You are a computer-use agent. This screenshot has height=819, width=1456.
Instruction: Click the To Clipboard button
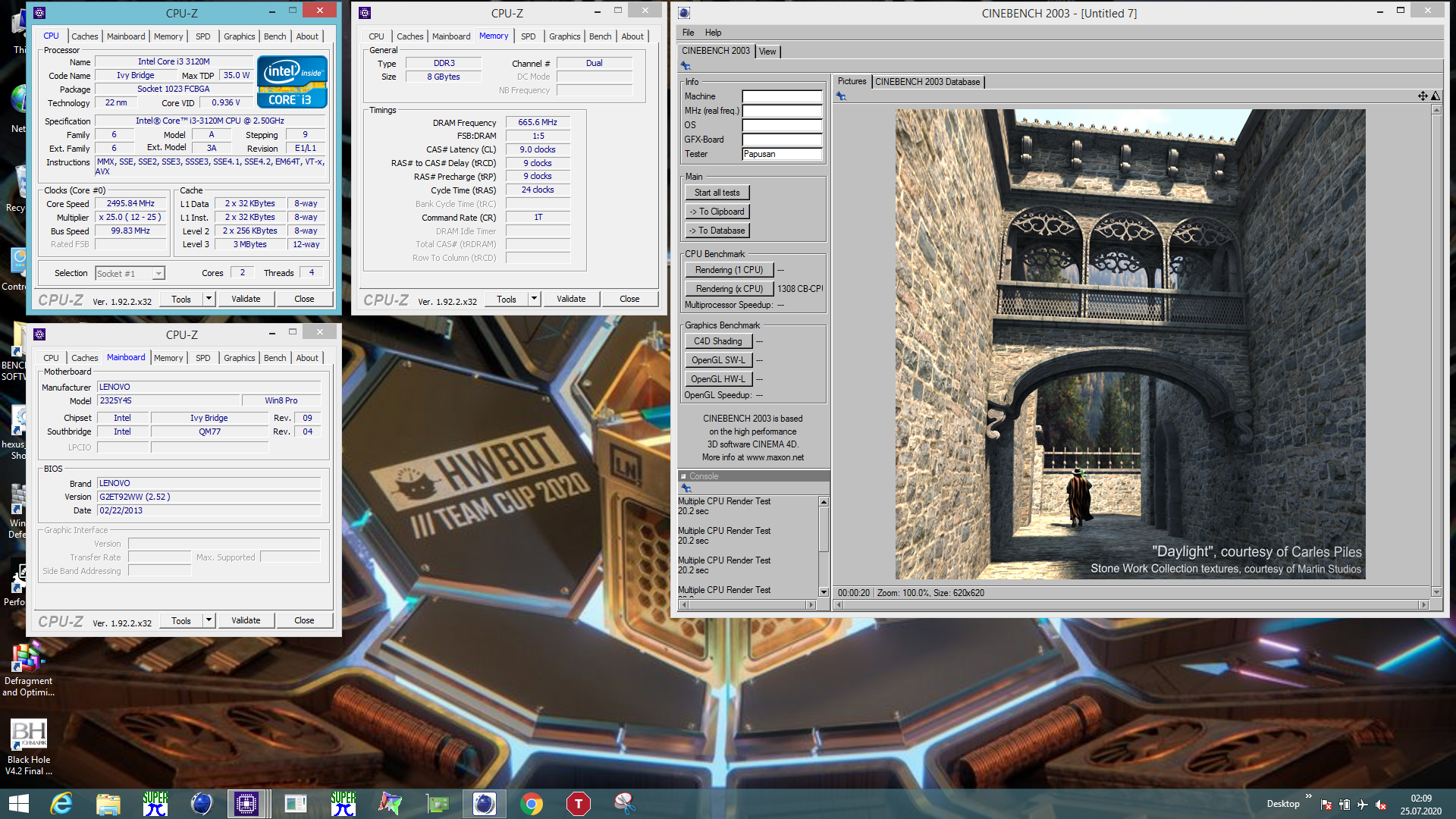717,212
